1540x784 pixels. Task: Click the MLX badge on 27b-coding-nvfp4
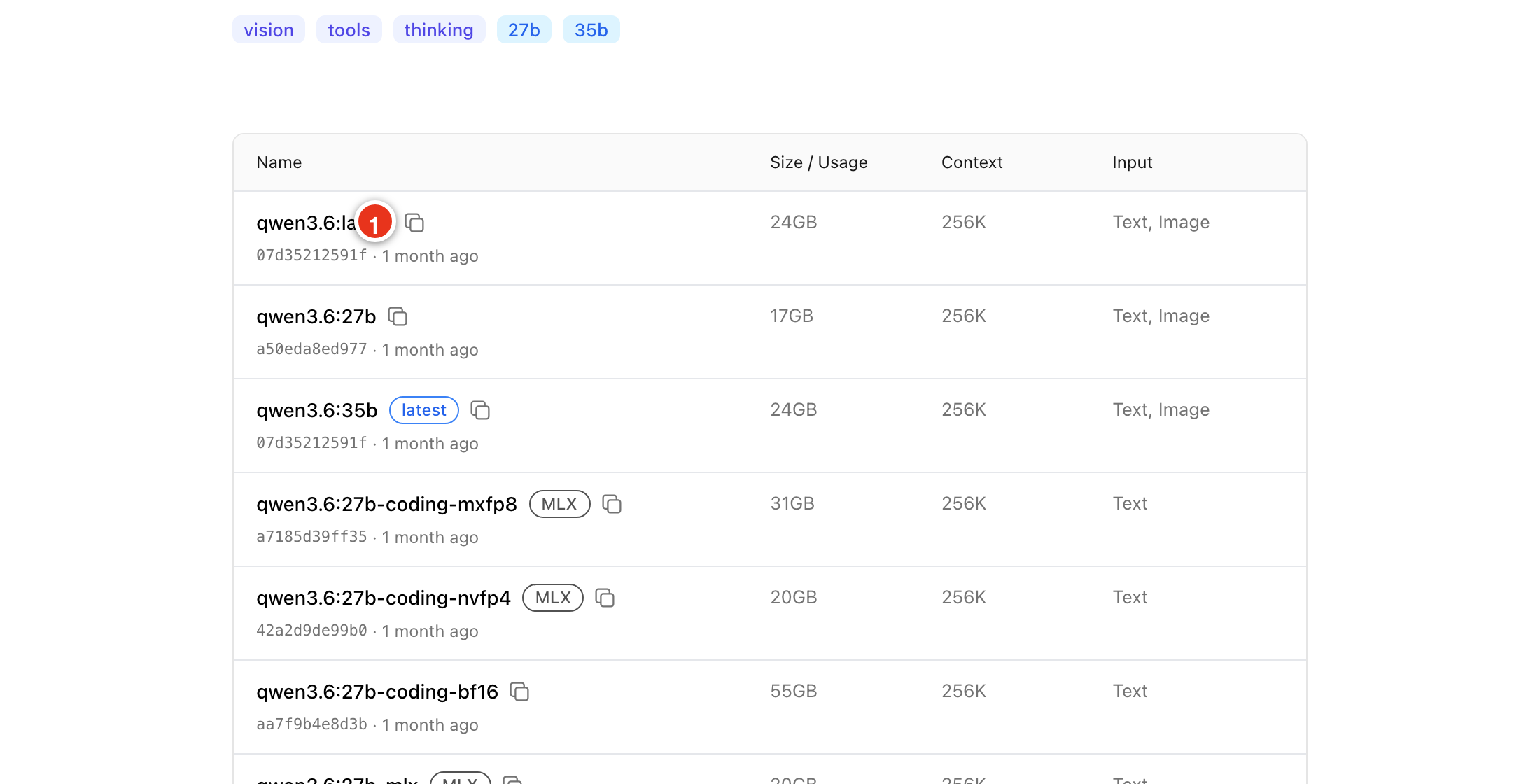(x=553, y=598)
